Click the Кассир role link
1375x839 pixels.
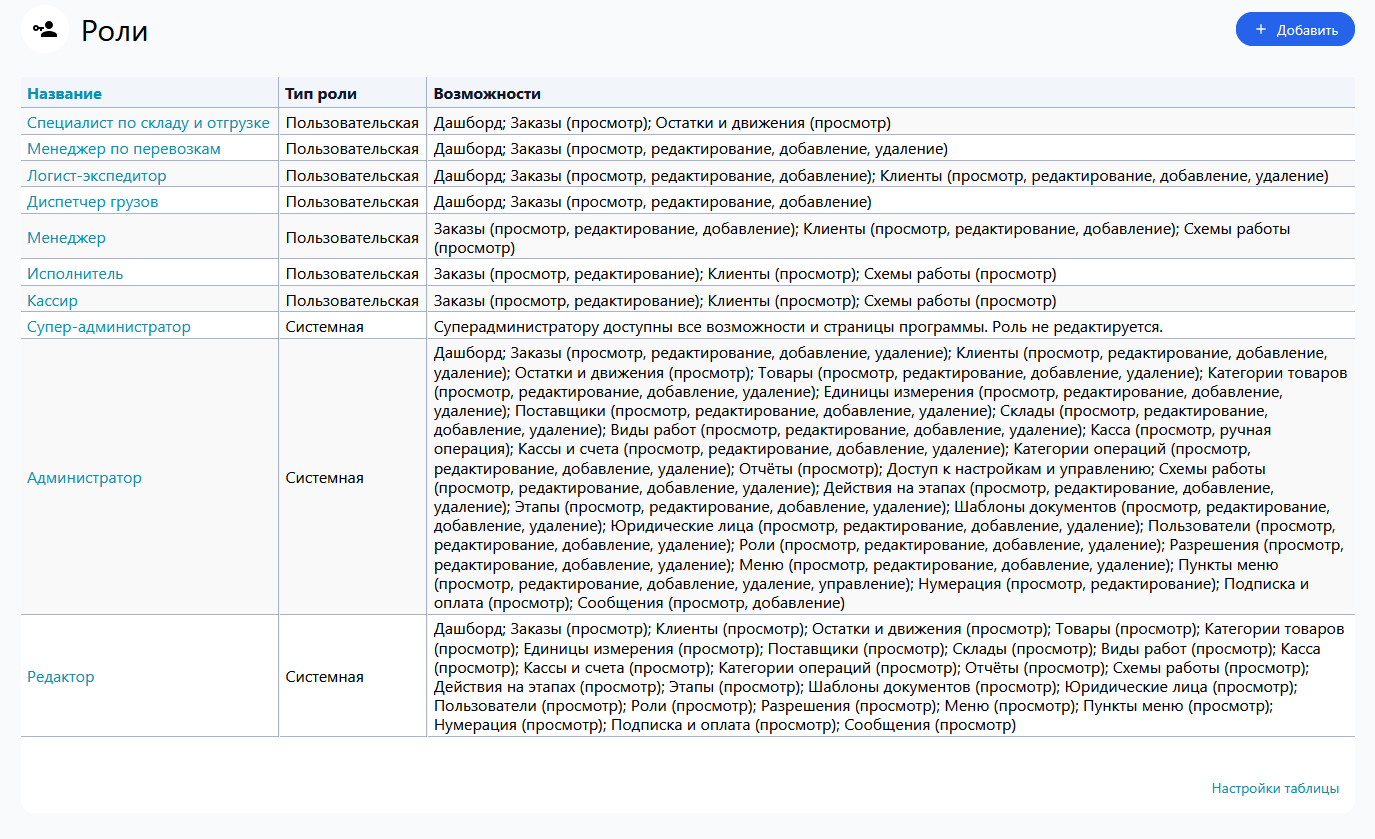[x=52, y=301]
